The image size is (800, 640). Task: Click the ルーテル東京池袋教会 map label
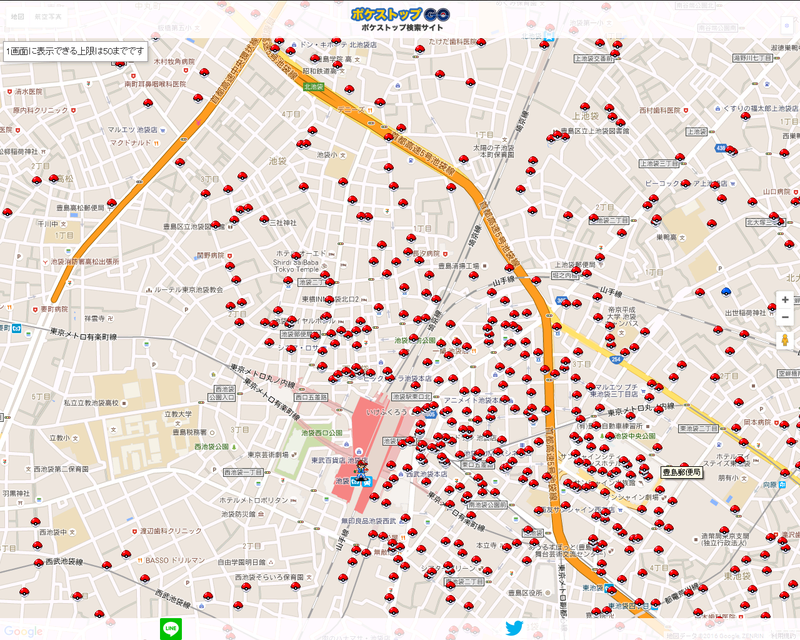pyautogui.click(x=188, y=289)
